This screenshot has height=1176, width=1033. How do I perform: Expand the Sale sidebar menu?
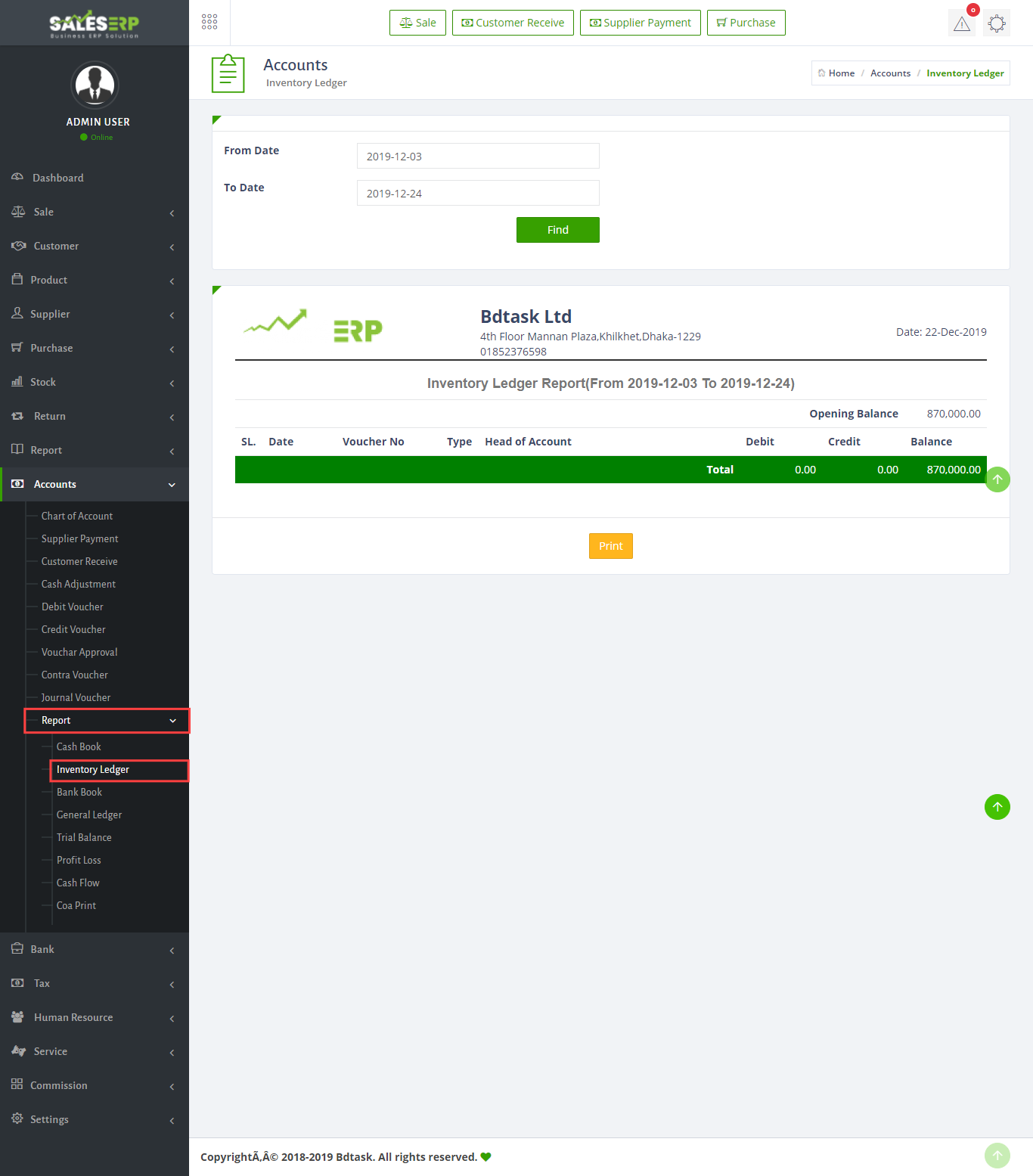coord(95,212)
